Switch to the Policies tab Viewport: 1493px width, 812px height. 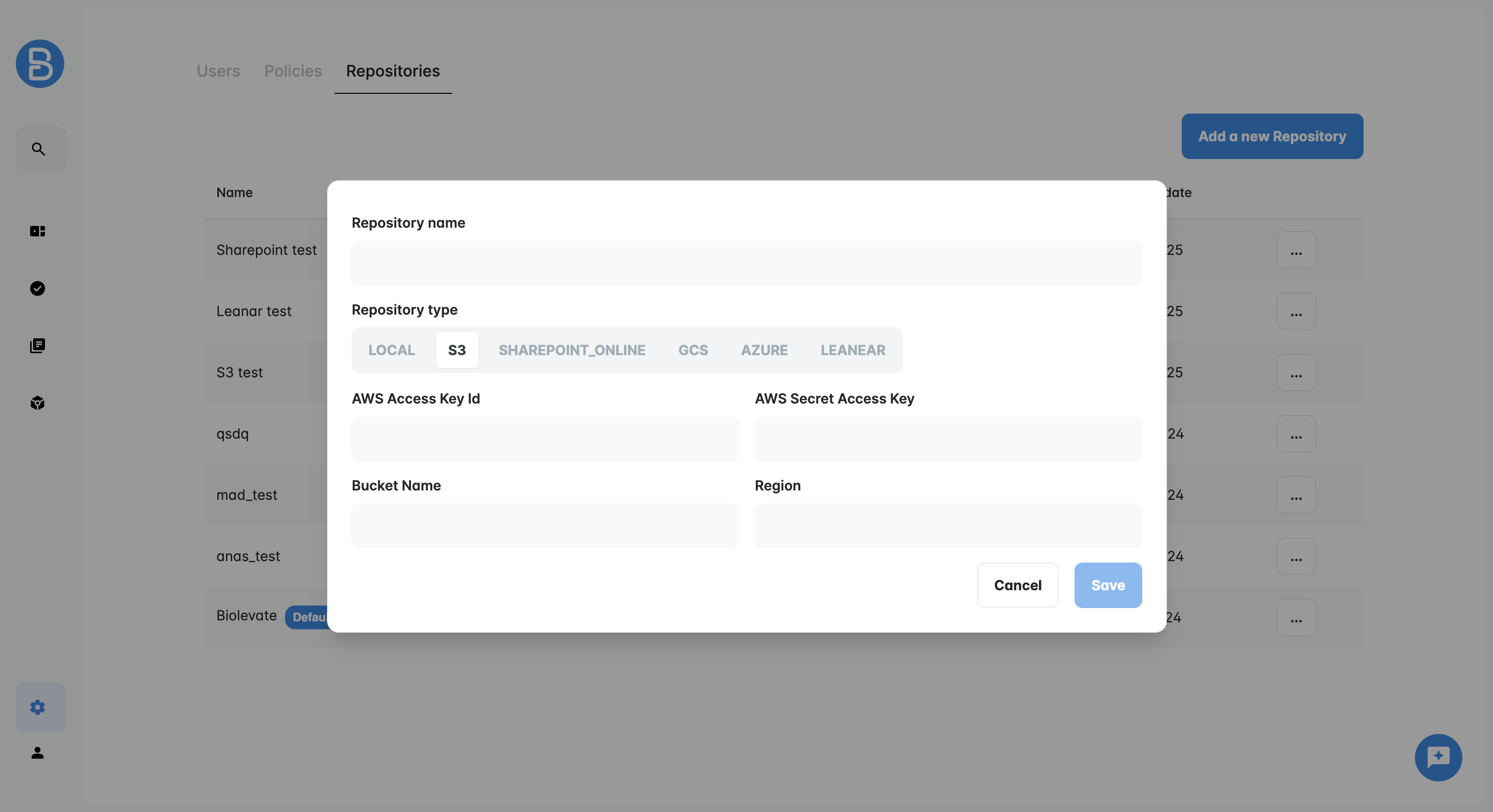(292, 71)
